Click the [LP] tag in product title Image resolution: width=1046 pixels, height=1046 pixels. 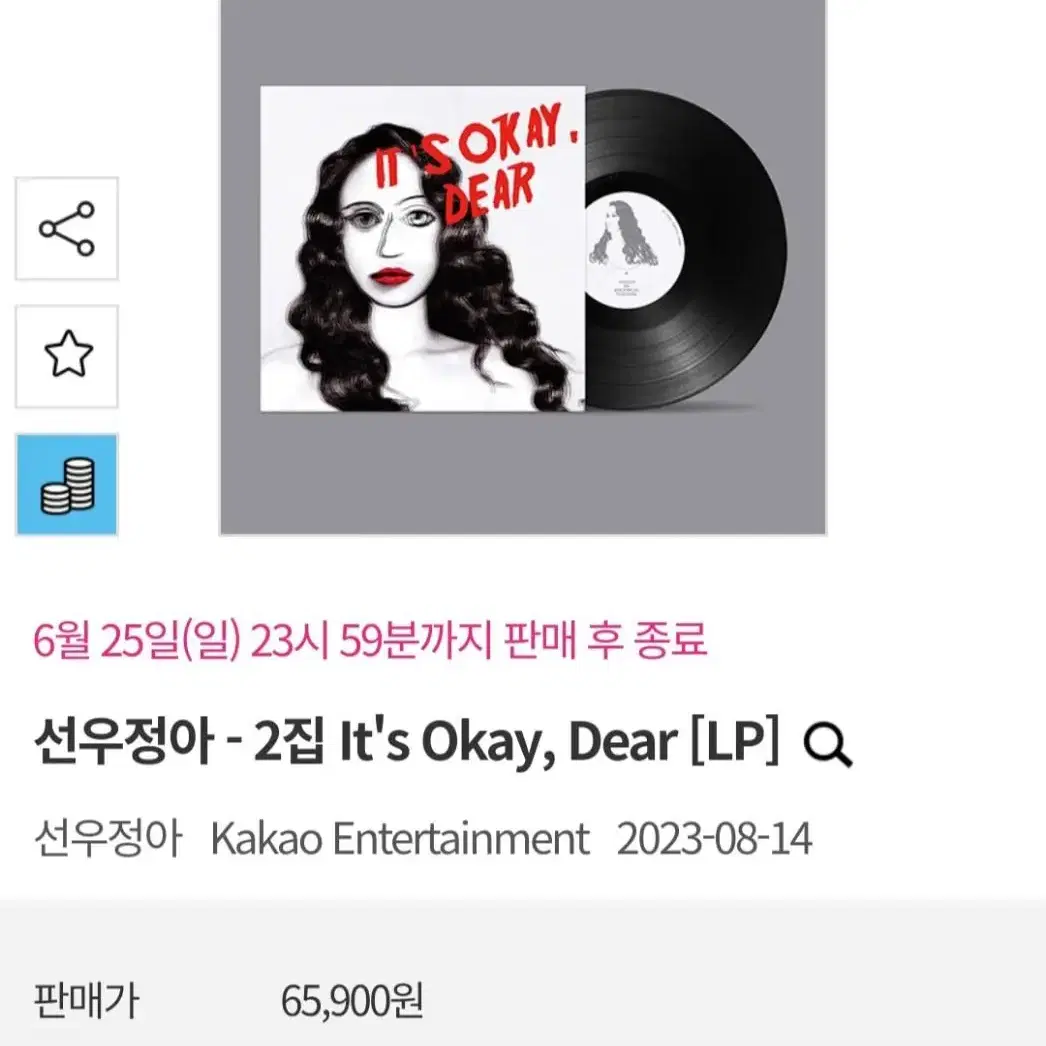pos(734,742)
